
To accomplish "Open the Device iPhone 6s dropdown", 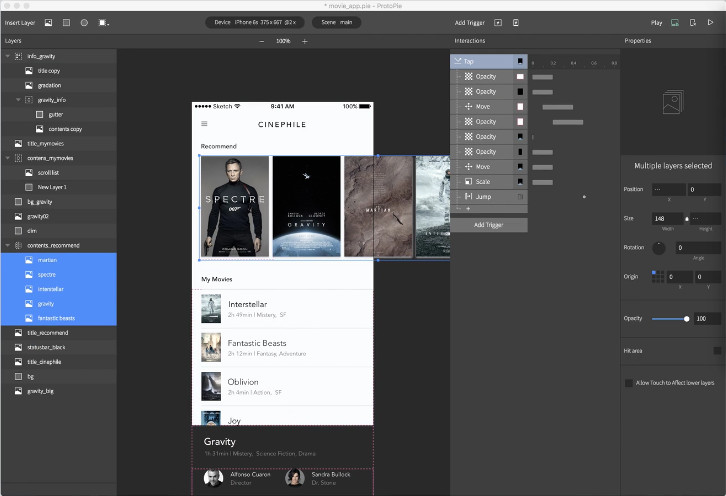I will [255, 22].
